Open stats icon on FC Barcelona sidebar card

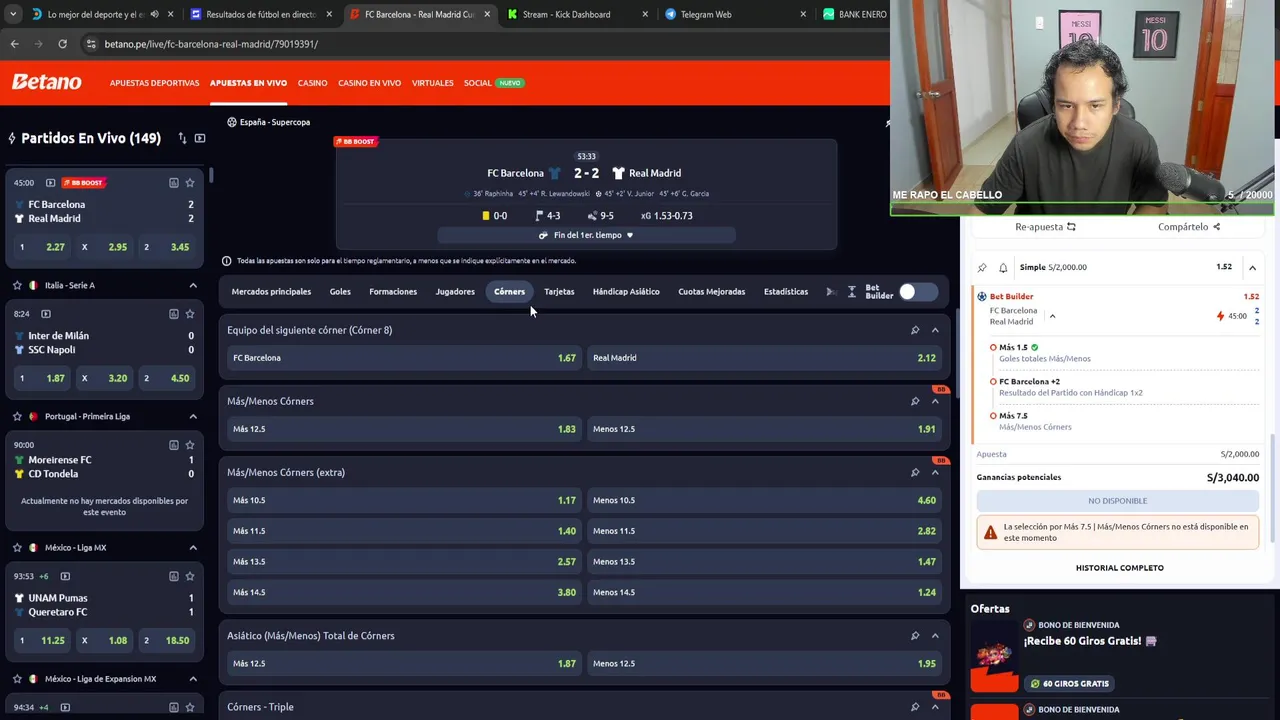point(174,183)
